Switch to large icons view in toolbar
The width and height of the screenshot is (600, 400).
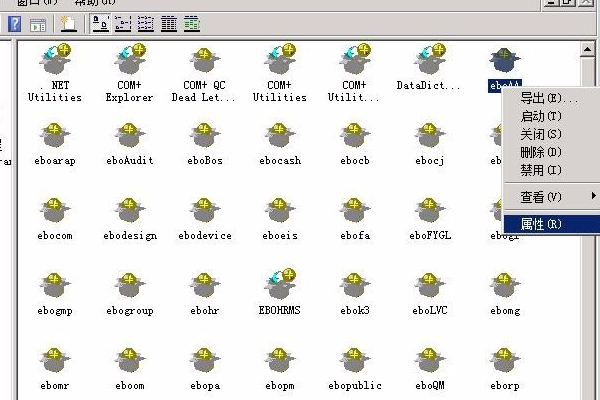point(101,22)
